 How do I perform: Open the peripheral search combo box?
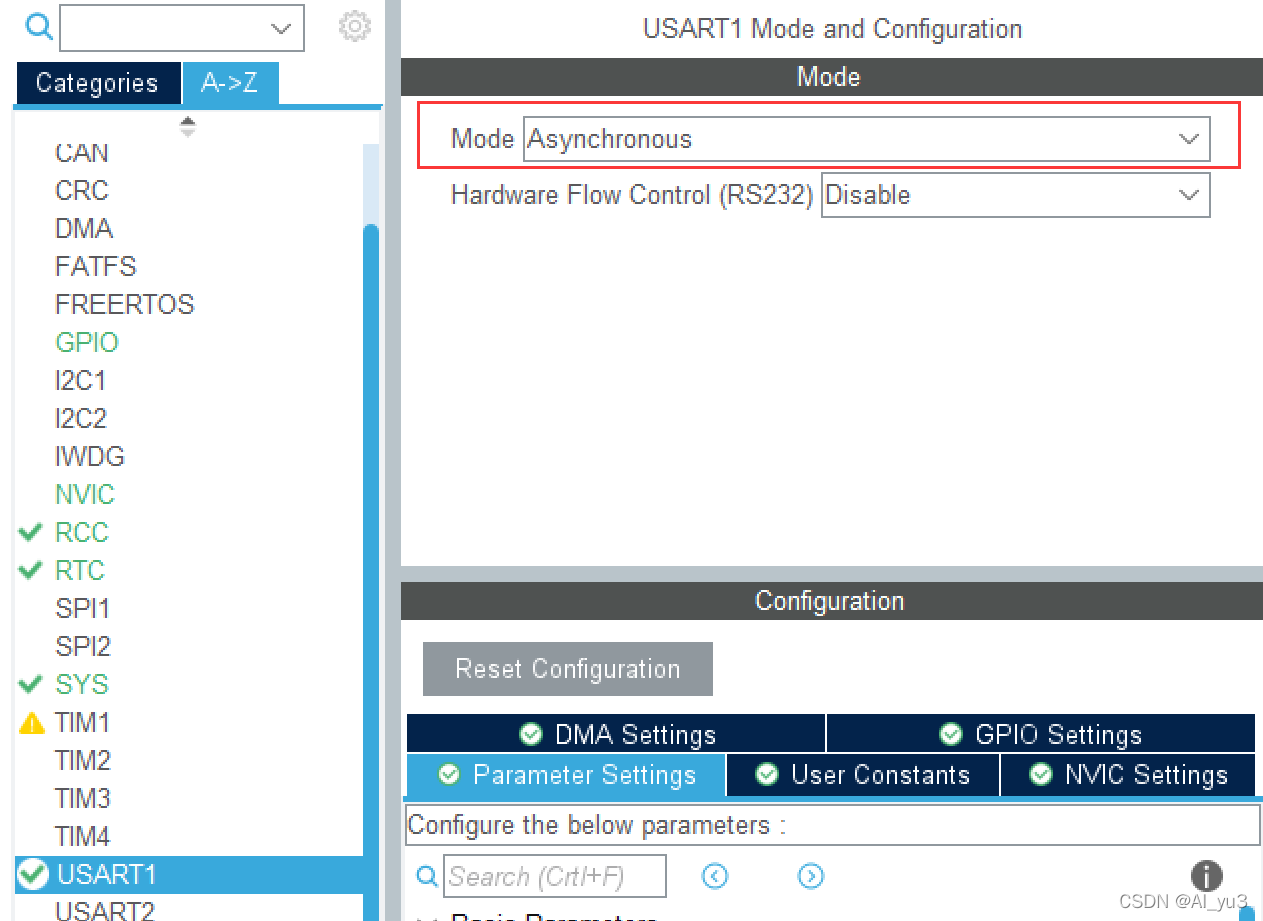182,28
